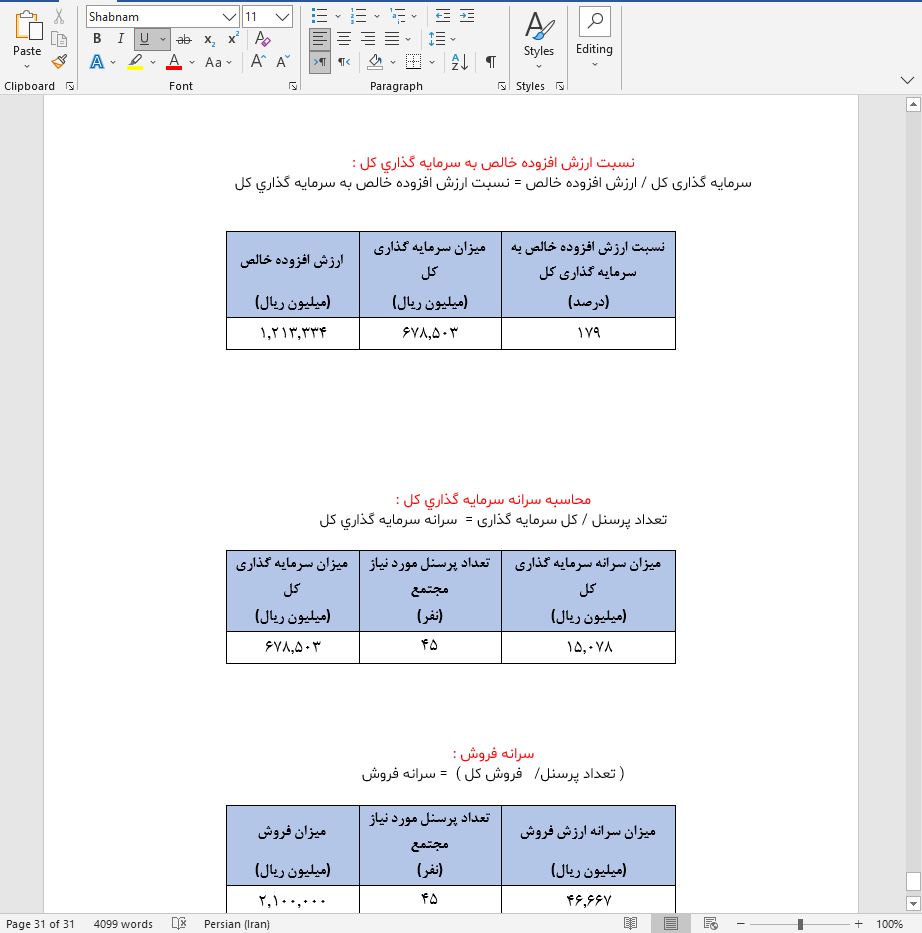Viewport: 922px width, 933px height.
Task: Click Page 31 of 31 indicator
Action: (x=40, y=924)
